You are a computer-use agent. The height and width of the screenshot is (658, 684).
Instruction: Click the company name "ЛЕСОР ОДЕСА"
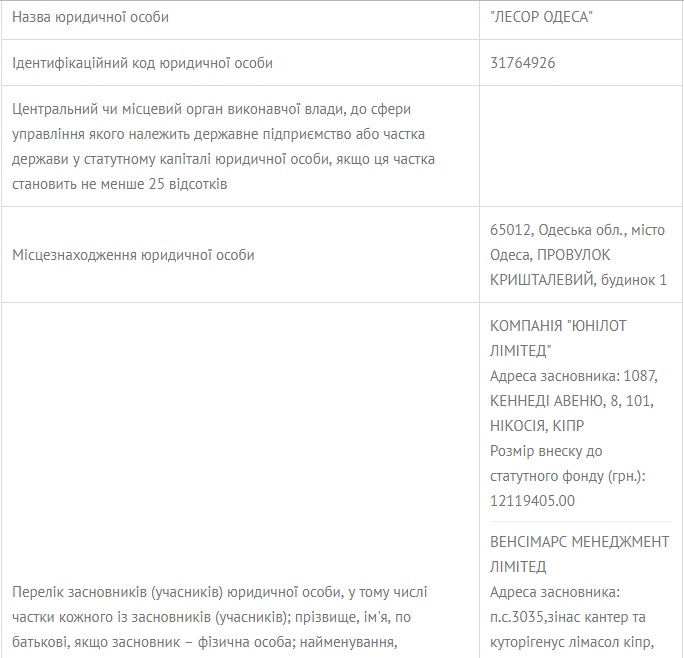541,17
